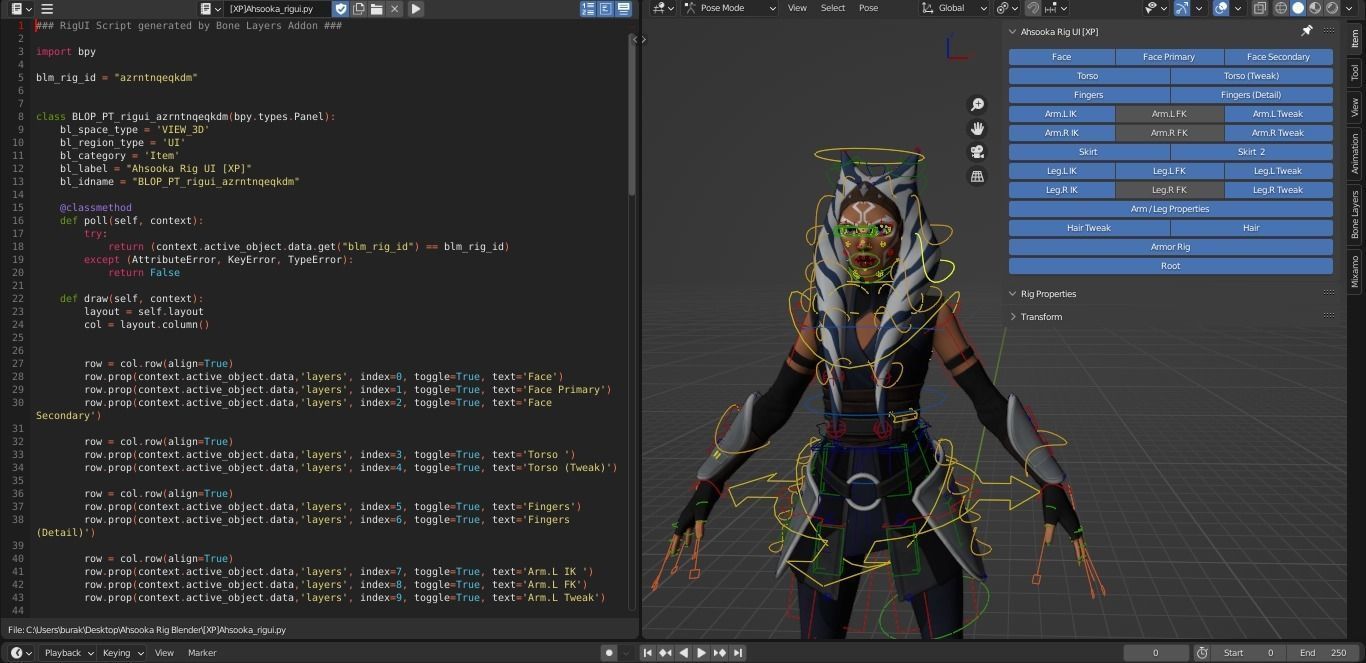Viewport: 1366px width, 663px height.
Task: Open the Global transform orientation dropdown
Action: pyautogui.click(x=955, y=8)
